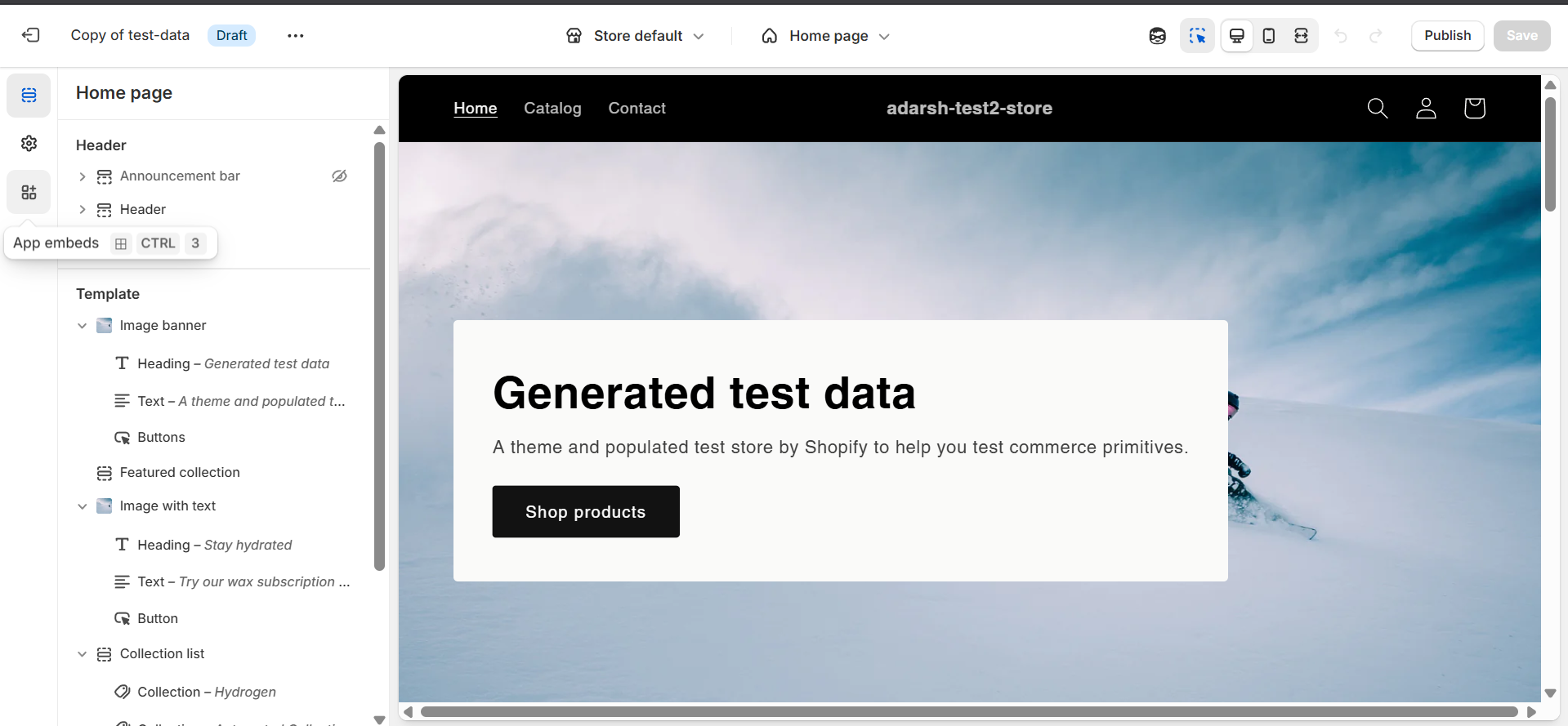1568x726 pixels.
Task: Click Home in the store preview menu
Action: coord(476,108)
